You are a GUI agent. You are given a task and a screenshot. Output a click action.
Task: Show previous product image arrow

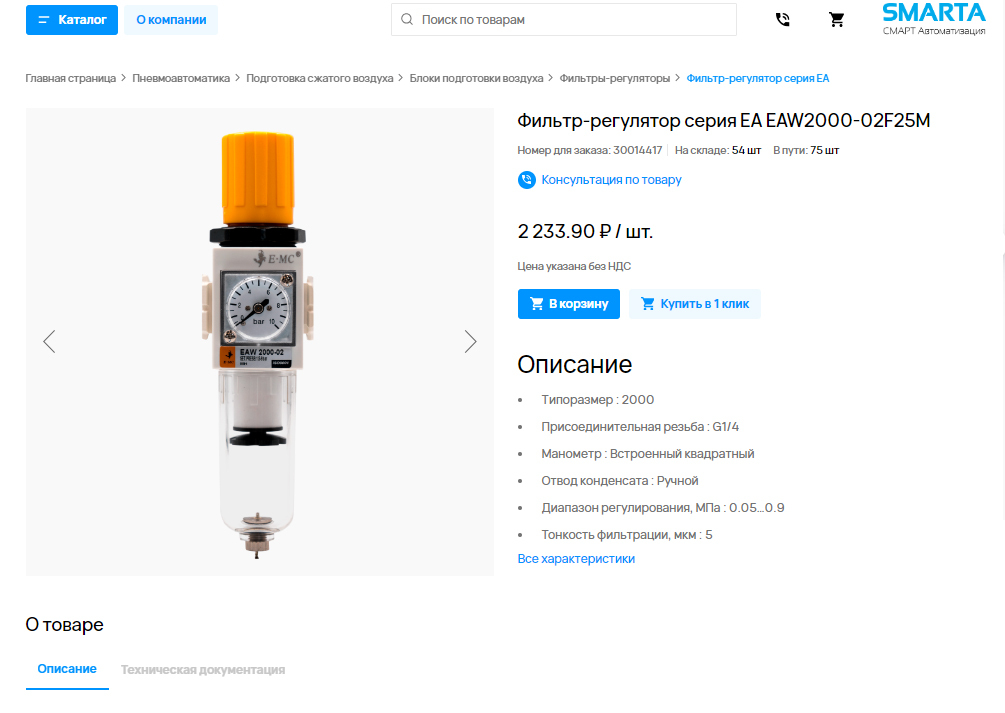tap(49, 342)
